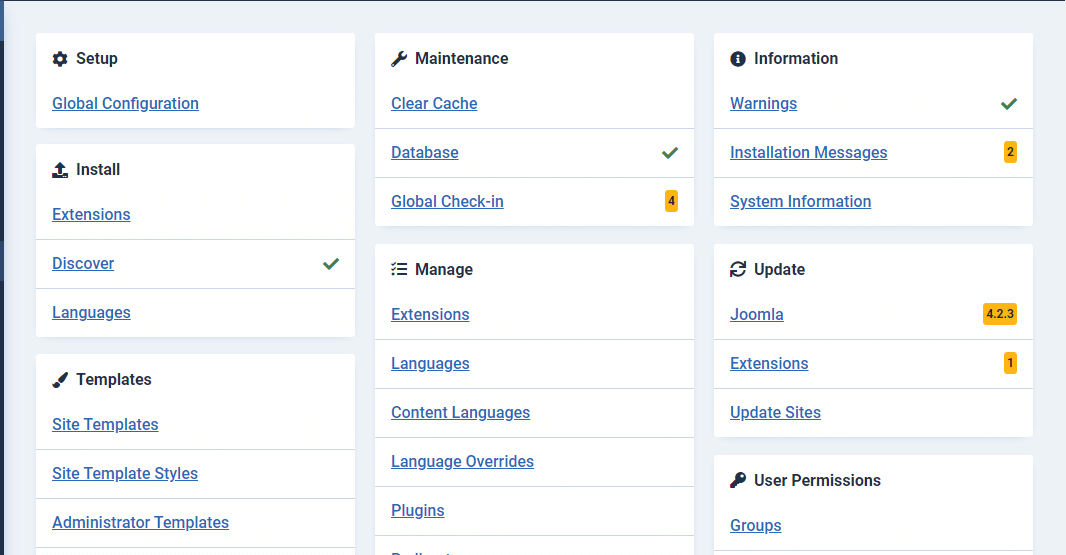1066x555 pixels.
Task: Open System Information
Action: tap(801, 201)
